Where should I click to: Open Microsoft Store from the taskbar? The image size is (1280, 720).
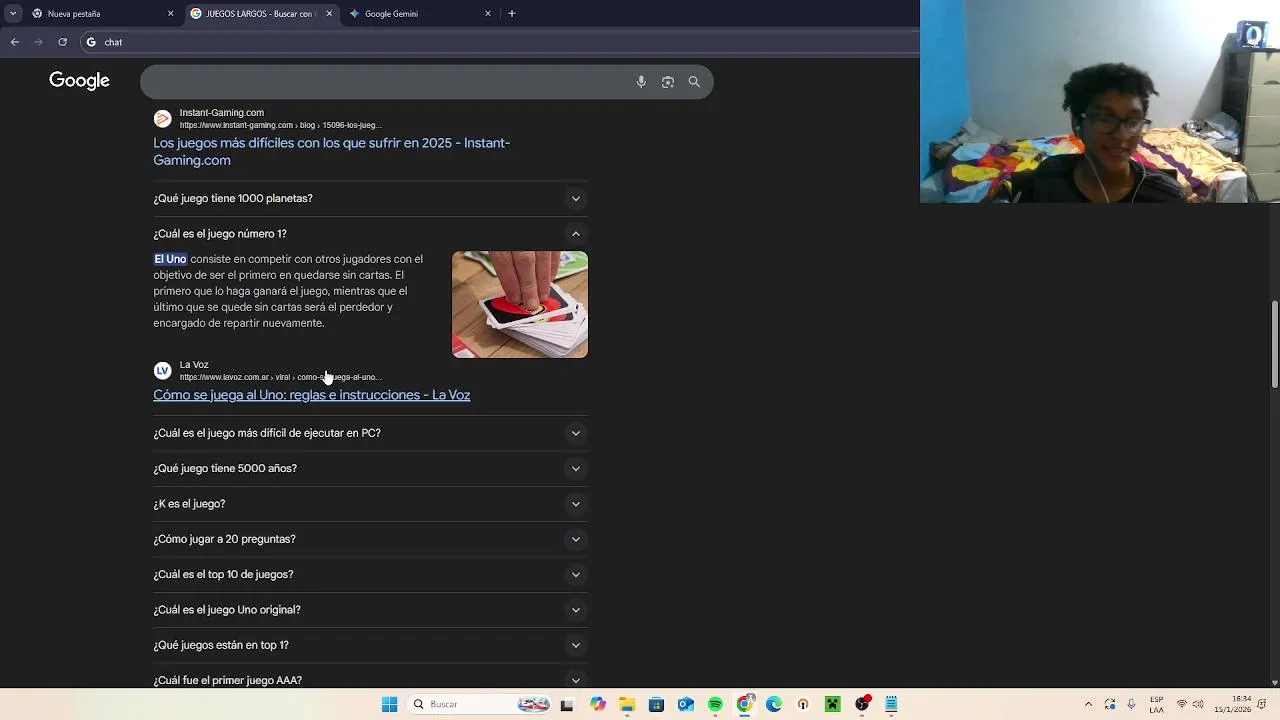(656, 704)
